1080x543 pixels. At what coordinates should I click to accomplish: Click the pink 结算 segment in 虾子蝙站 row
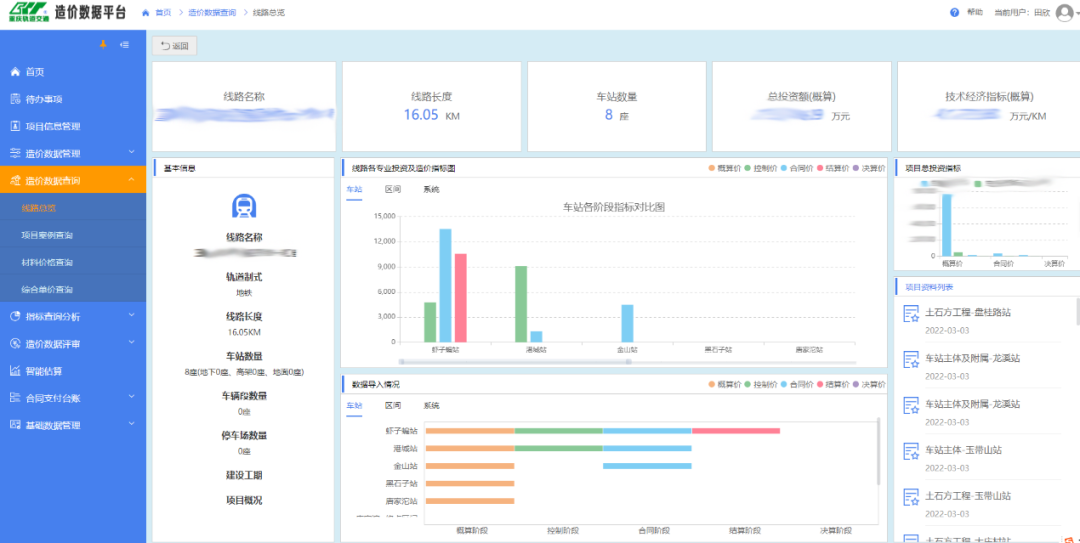click(x=736, y=431)
